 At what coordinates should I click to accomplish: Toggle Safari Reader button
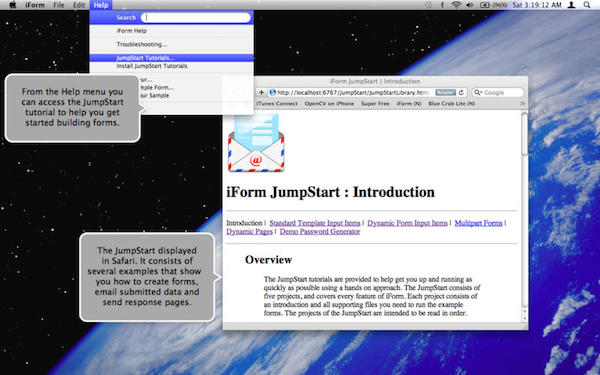point(445,93)
